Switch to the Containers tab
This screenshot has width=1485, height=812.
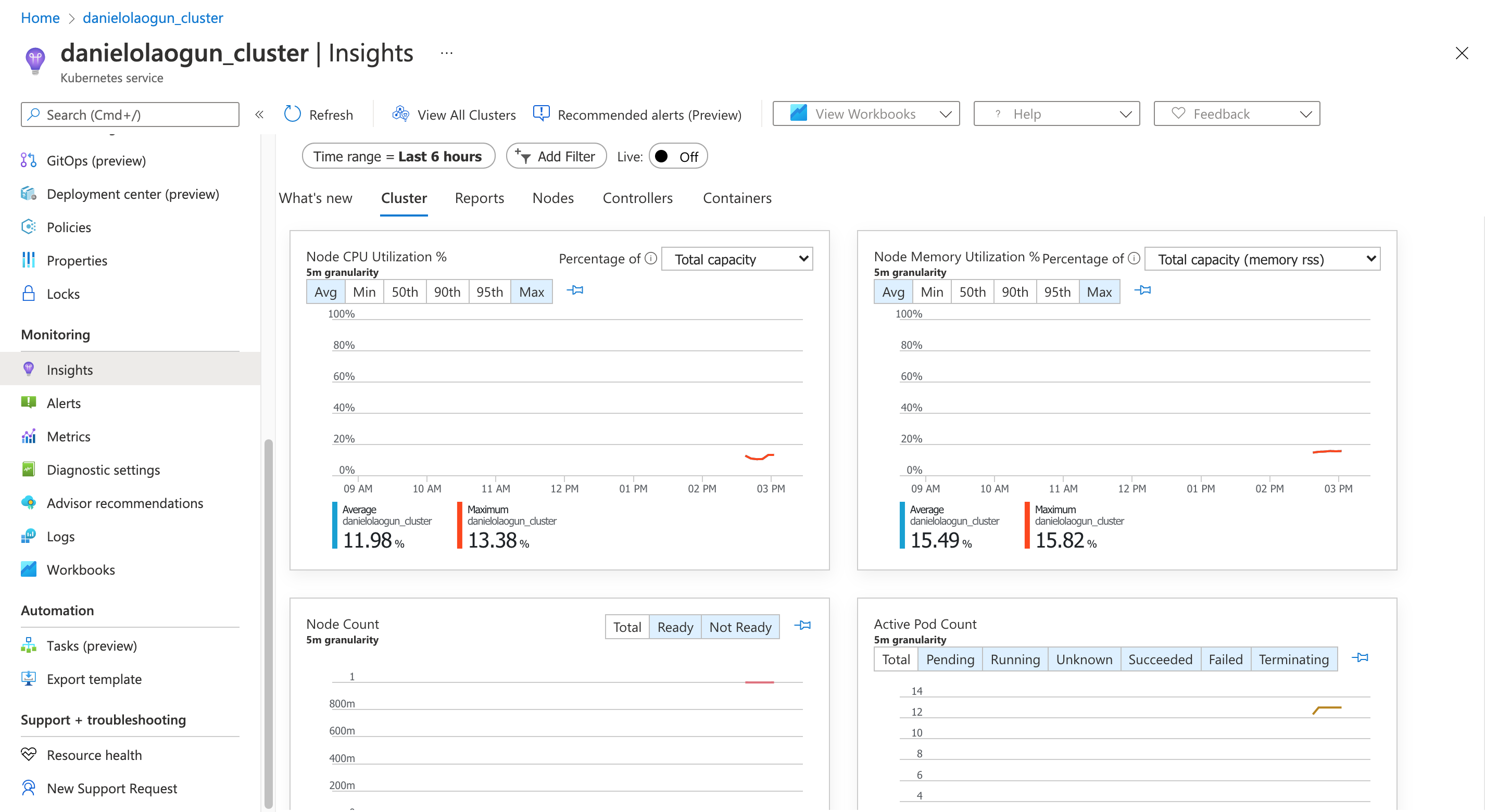pyautogui.click(x=737, y=198)
